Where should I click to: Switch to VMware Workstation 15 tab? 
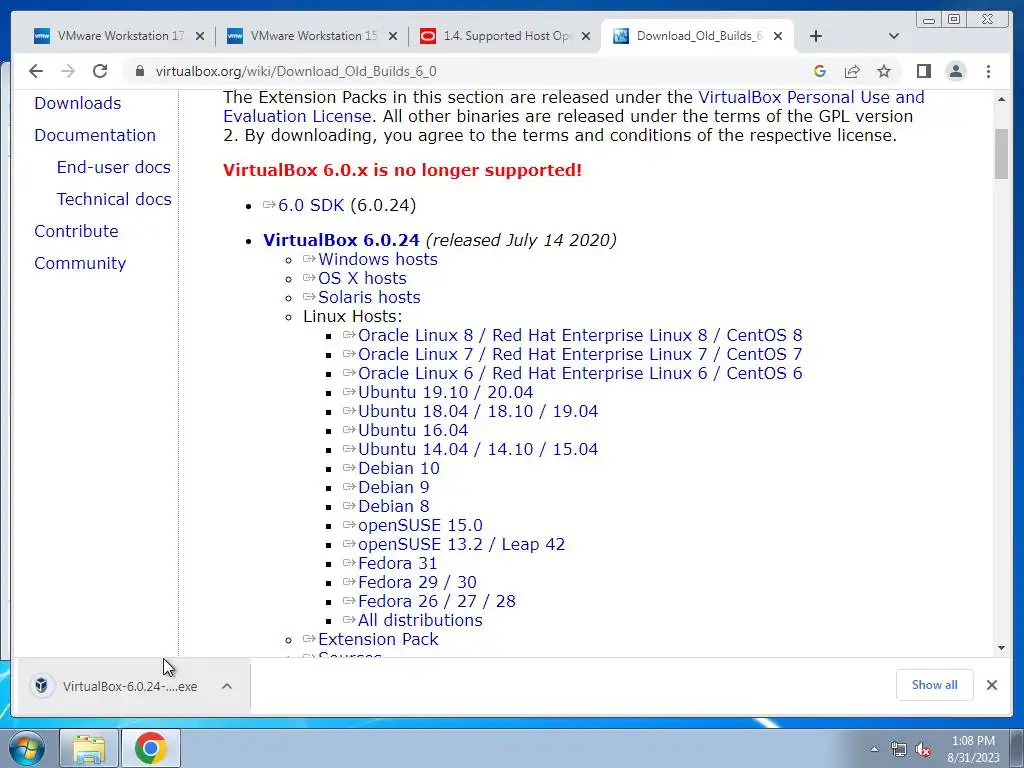[310, 36]
